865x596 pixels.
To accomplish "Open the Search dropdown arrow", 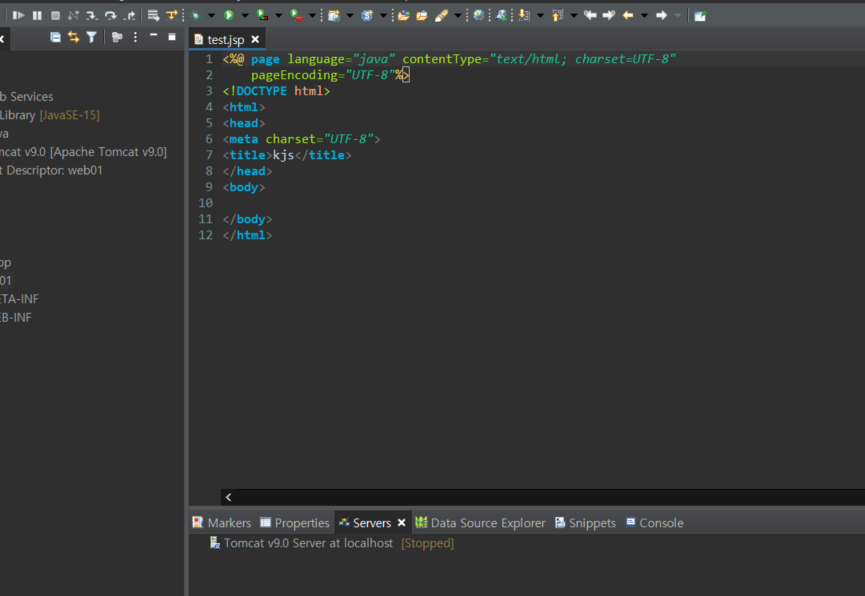I will [x=457, y=15].
